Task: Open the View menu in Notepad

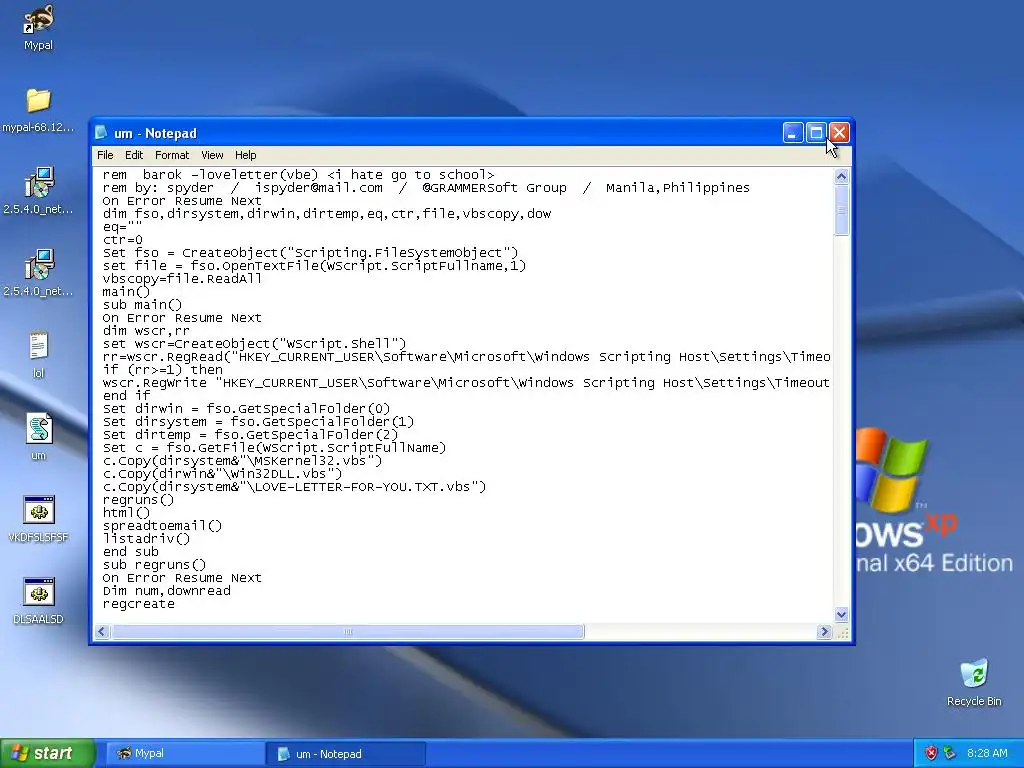Action: (212, 155)
